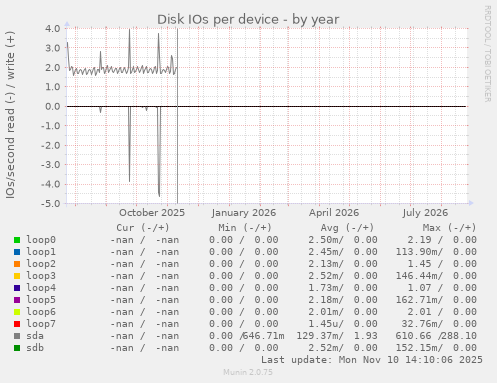This screenshot has width=497, height=383.
Task: Select the 'loop7' device label
Action: click(x=41, y=324)
